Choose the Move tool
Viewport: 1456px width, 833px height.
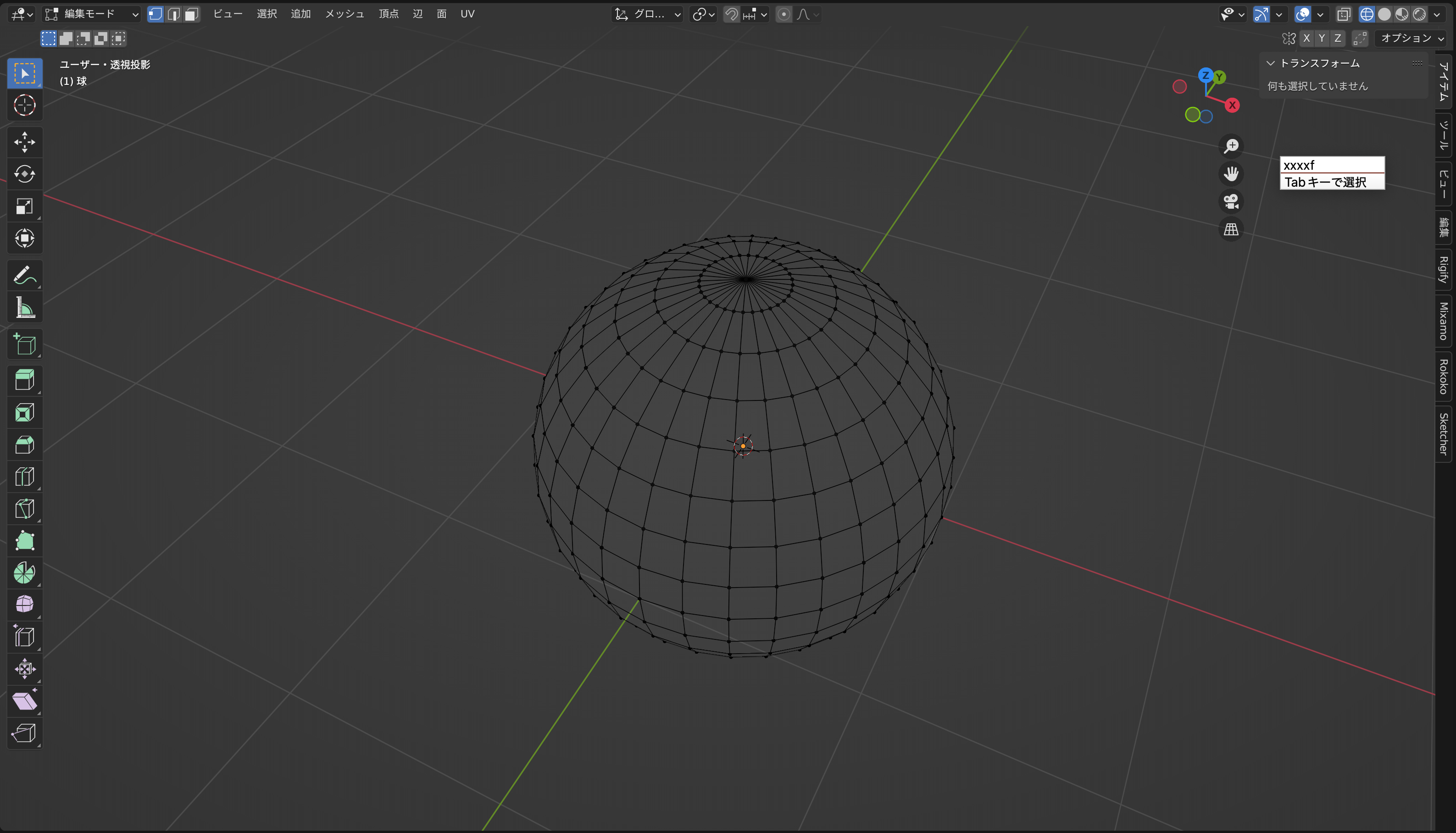click(x=25, y=142)
